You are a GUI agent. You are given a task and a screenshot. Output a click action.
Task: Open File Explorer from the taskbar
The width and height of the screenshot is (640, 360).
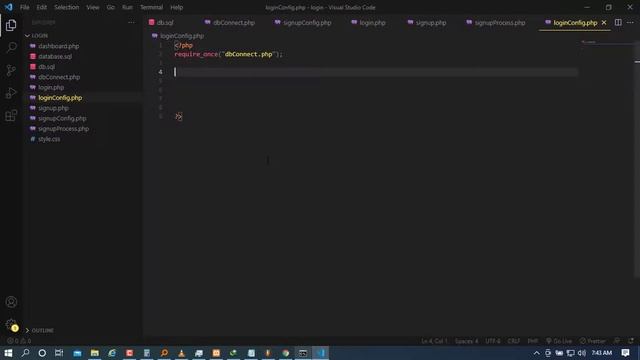pyautogui.click(x=95, y=353)
